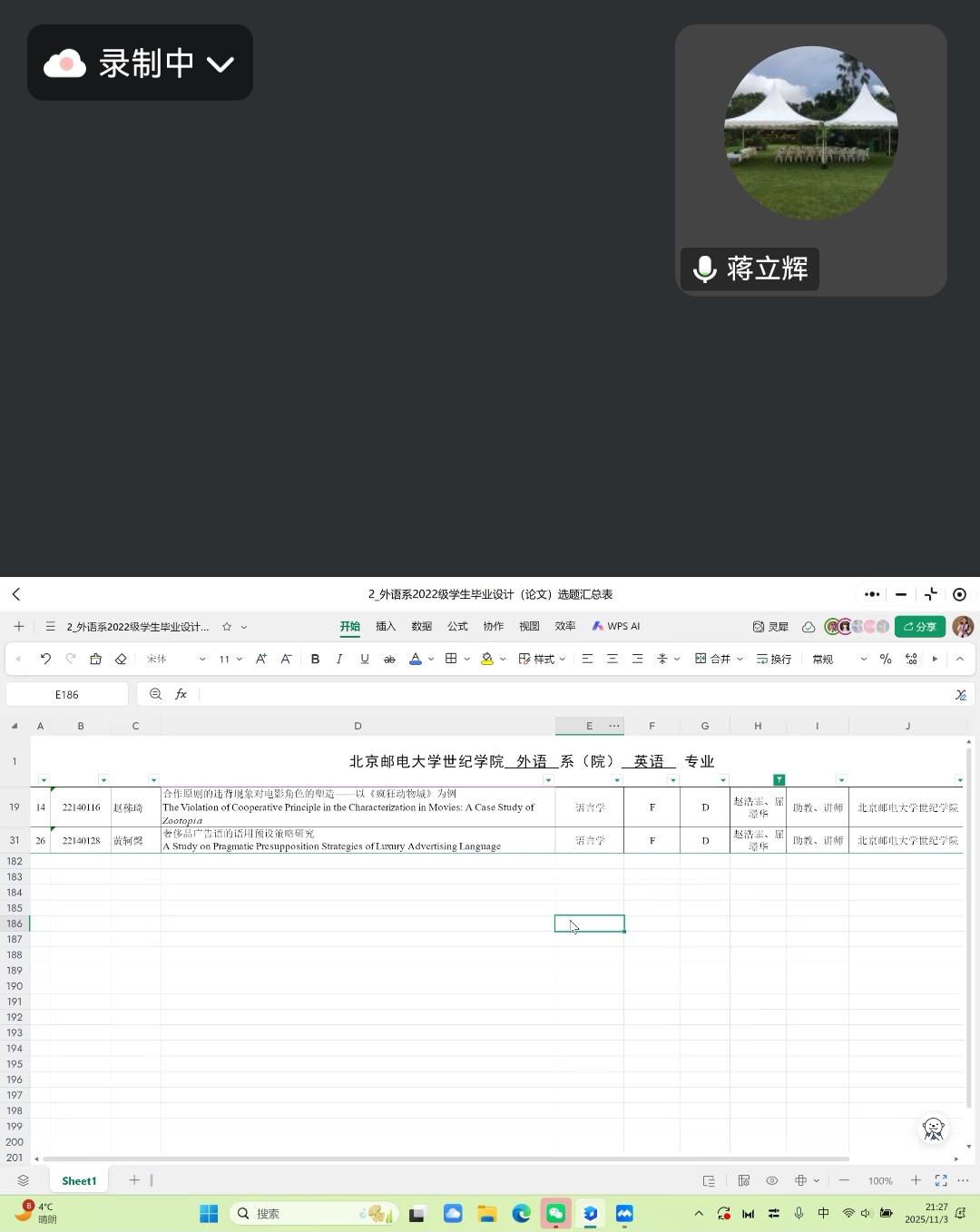Expand the 录制中 recording dropdown

tap(220, 63)
